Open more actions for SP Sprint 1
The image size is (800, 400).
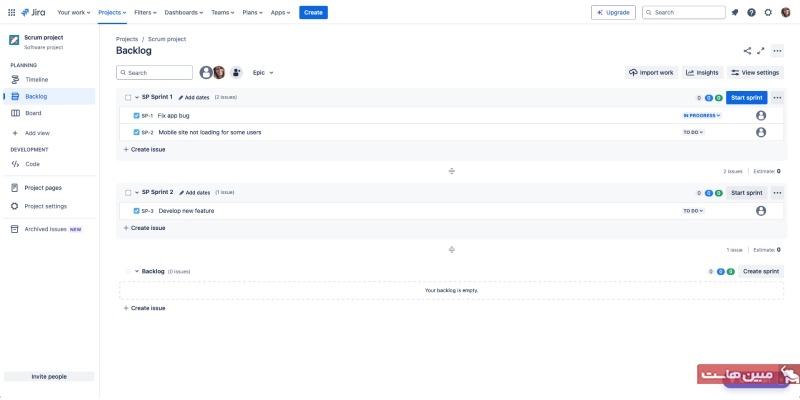(777, 97)
